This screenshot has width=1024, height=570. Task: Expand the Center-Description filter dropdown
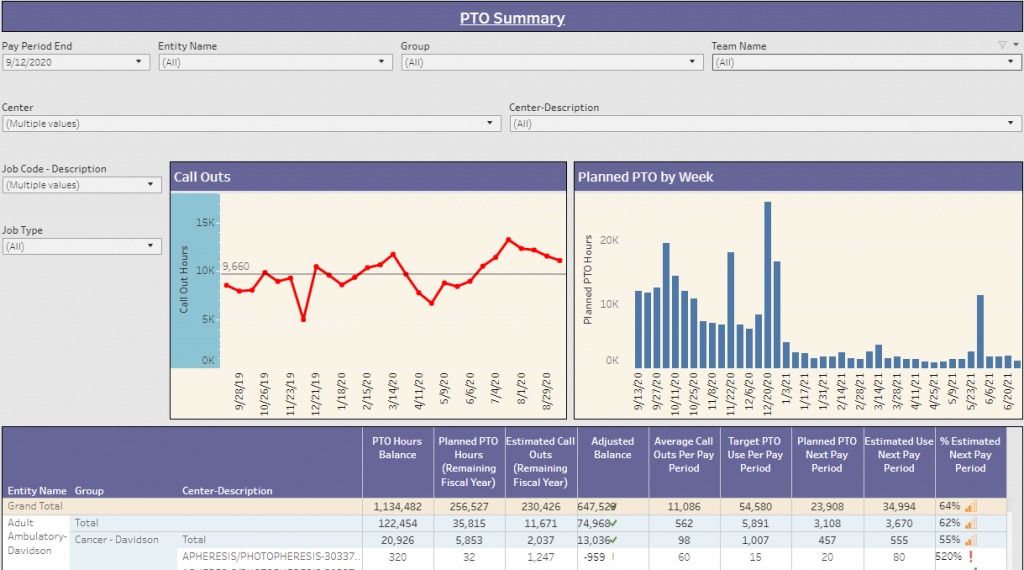point(1011,124)
